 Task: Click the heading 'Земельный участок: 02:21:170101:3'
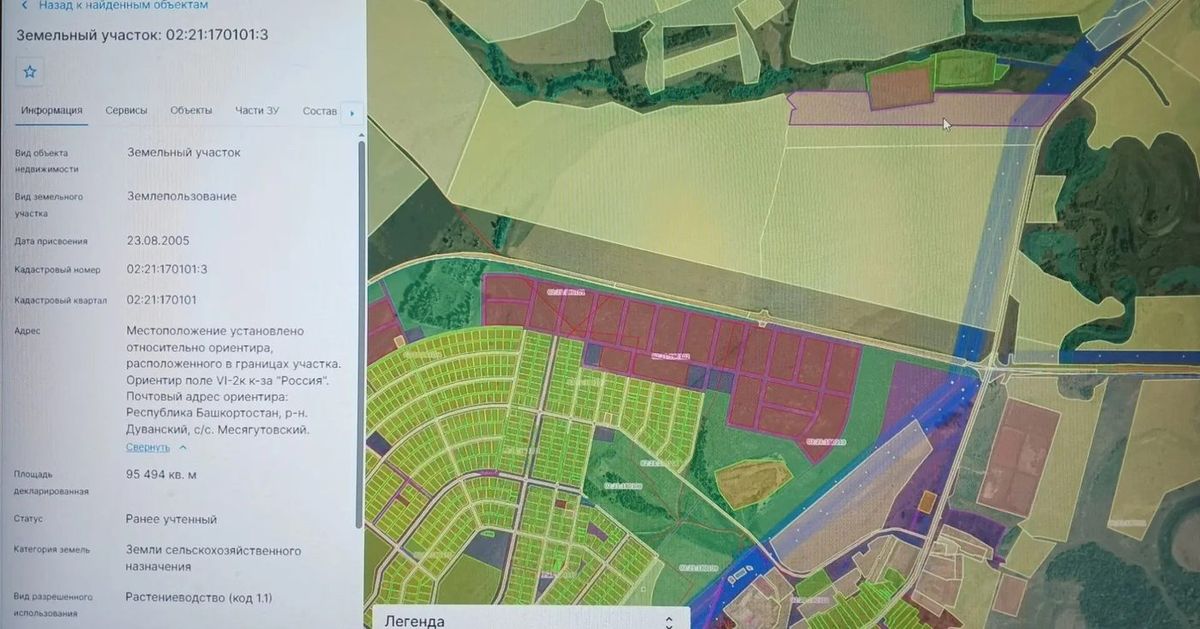pos(142,35)
